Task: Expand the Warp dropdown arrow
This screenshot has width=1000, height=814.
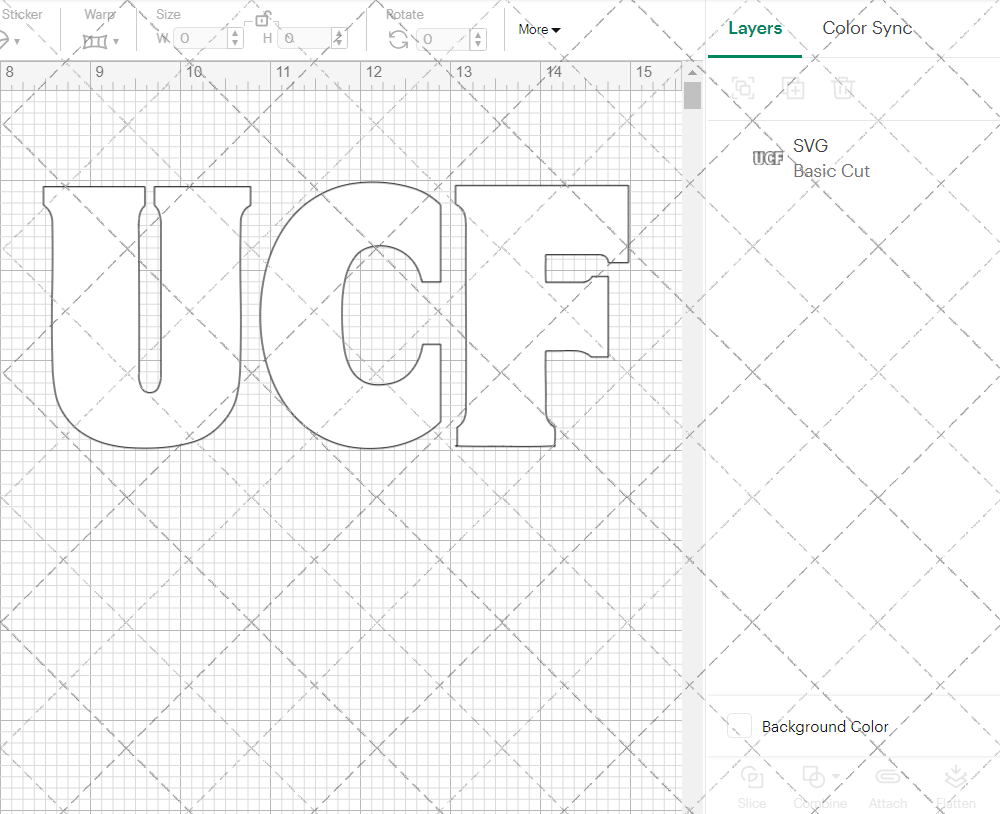Action: coord(115,42)
